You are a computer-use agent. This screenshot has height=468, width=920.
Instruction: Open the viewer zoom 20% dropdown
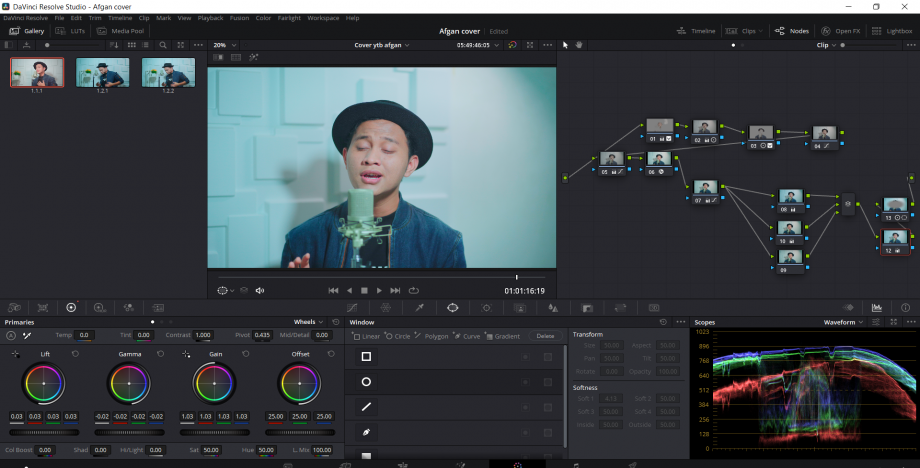[223, 45]
